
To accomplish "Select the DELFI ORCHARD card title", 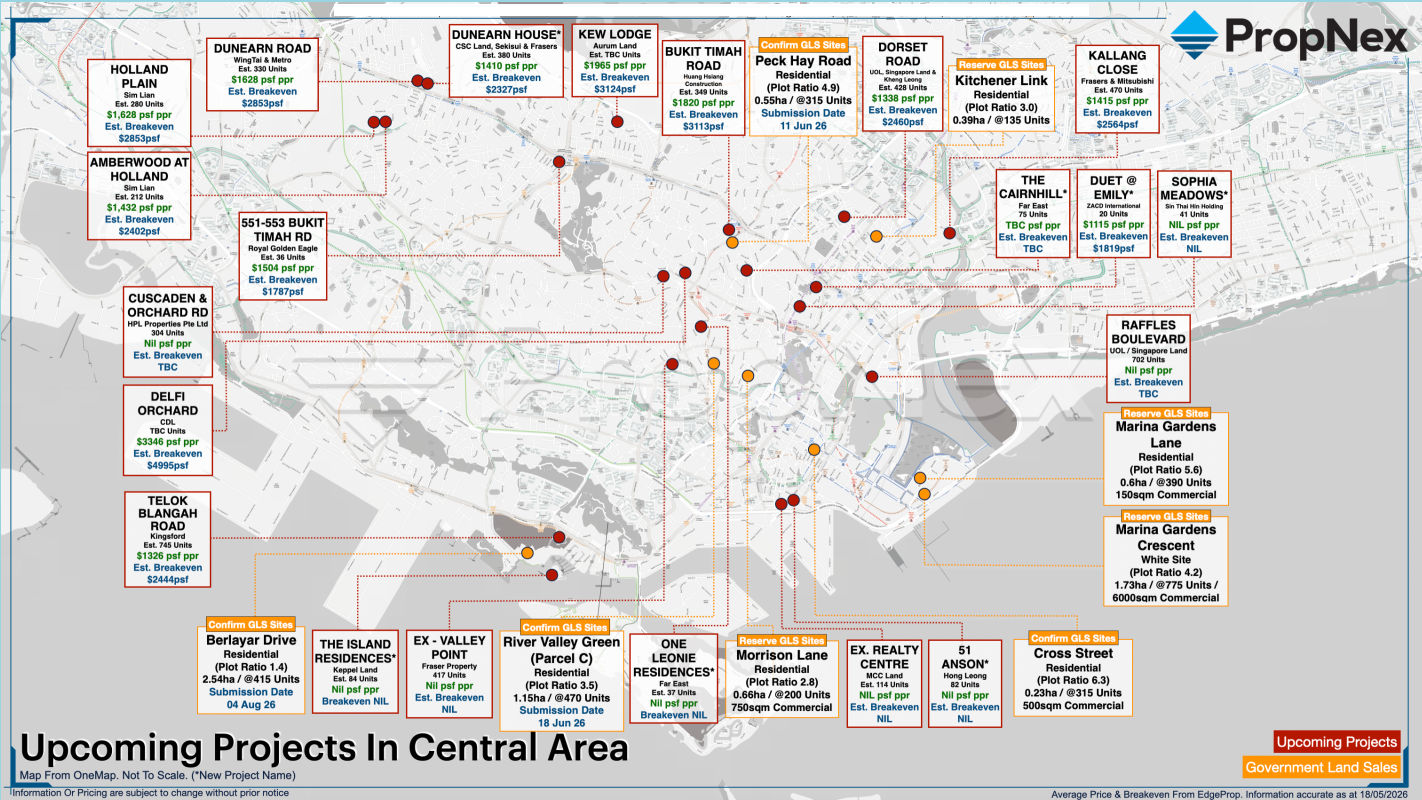I will (168, 404).
